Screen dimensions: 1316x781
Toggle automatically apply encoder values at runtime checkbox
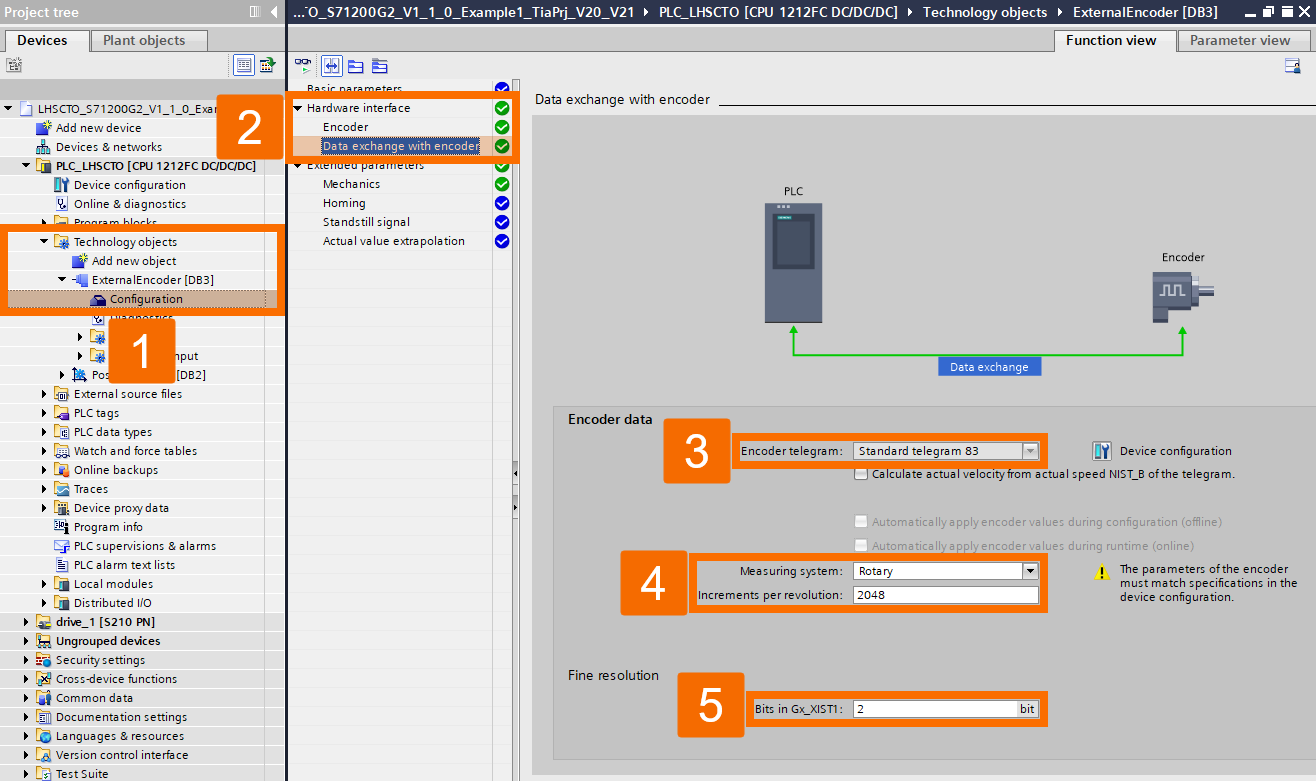point(861,546)
